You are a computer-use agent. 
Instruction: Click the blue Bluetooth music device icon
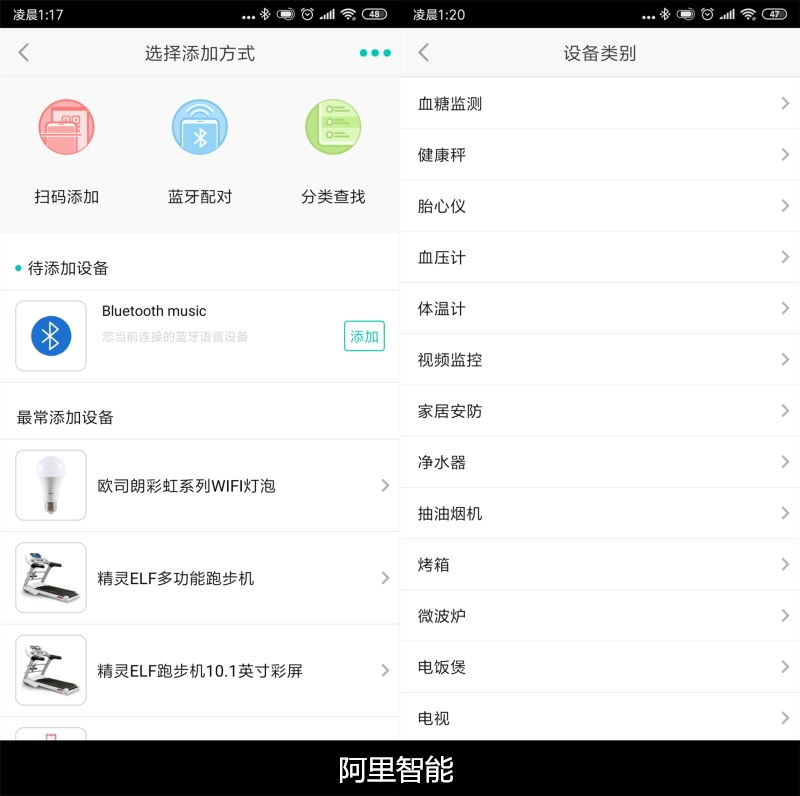click(50, 336)
